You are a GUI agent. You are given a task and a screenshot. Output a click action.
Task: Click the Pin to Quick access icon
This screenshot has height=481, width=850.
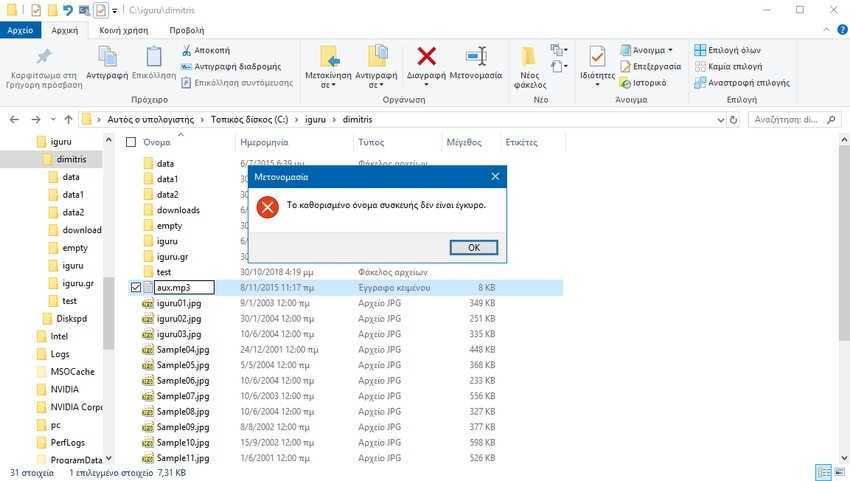44,56
